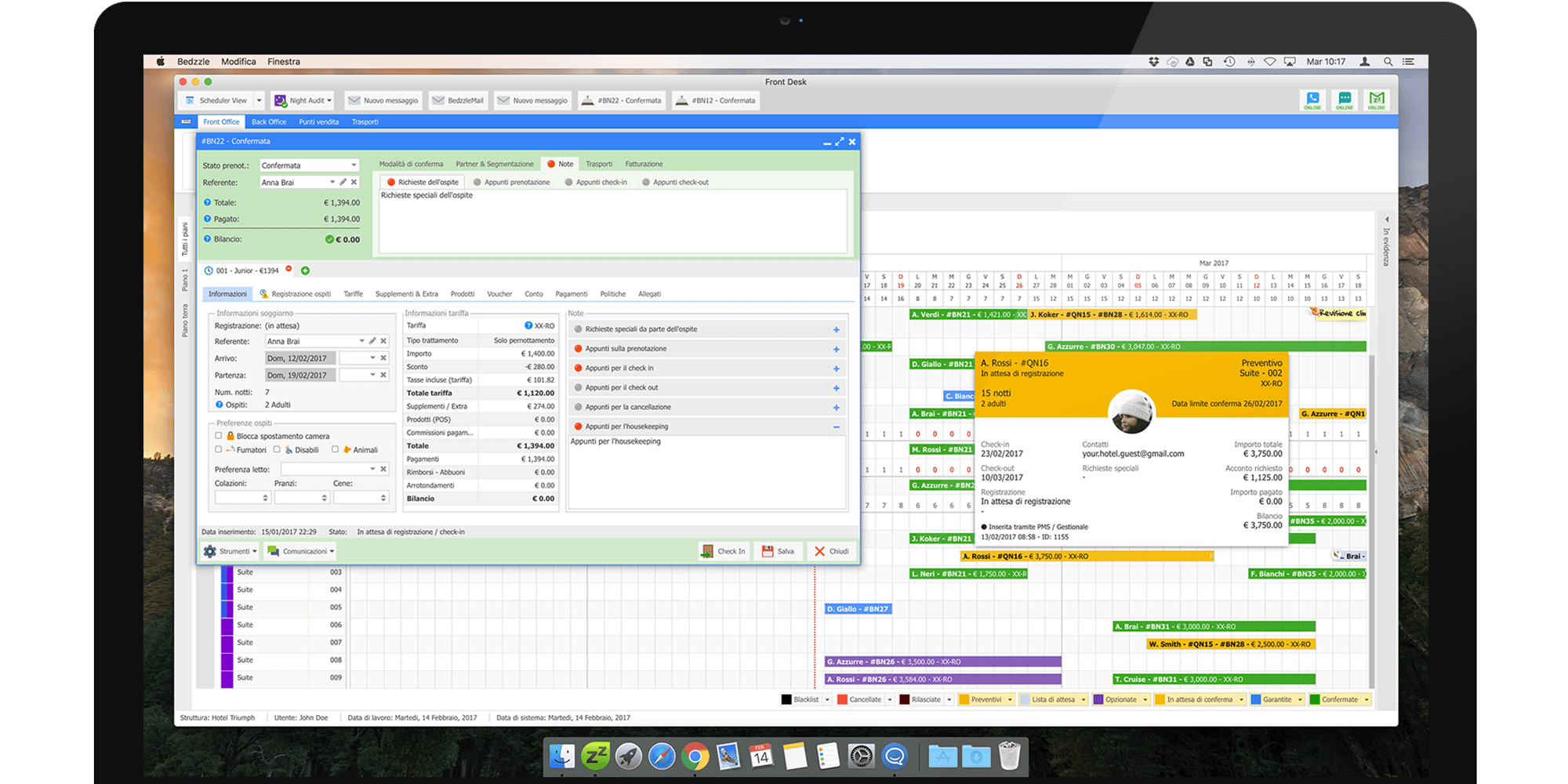Image resolution: width=1568 pixels, height=784 pixels.
Task: Open the Registrazione ospiti tab
Action: [296, 294]
